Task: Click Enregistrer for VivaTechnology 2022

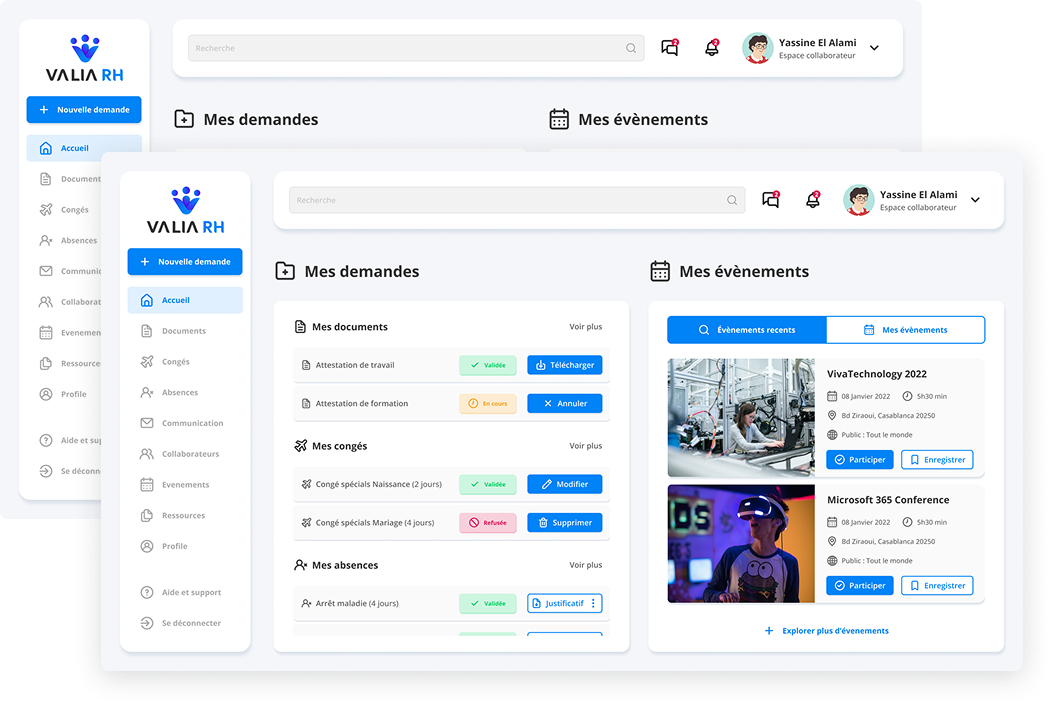Action: pos(937,460)
